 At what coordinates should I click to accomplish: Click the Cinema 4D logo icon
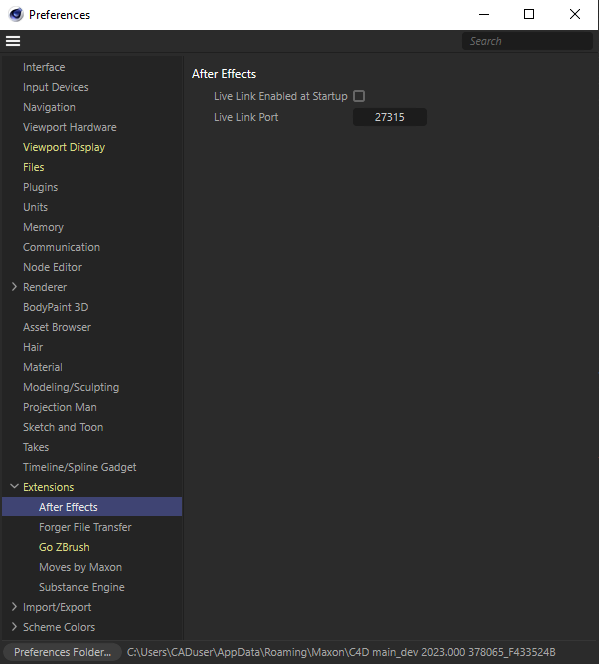point(16,14)
